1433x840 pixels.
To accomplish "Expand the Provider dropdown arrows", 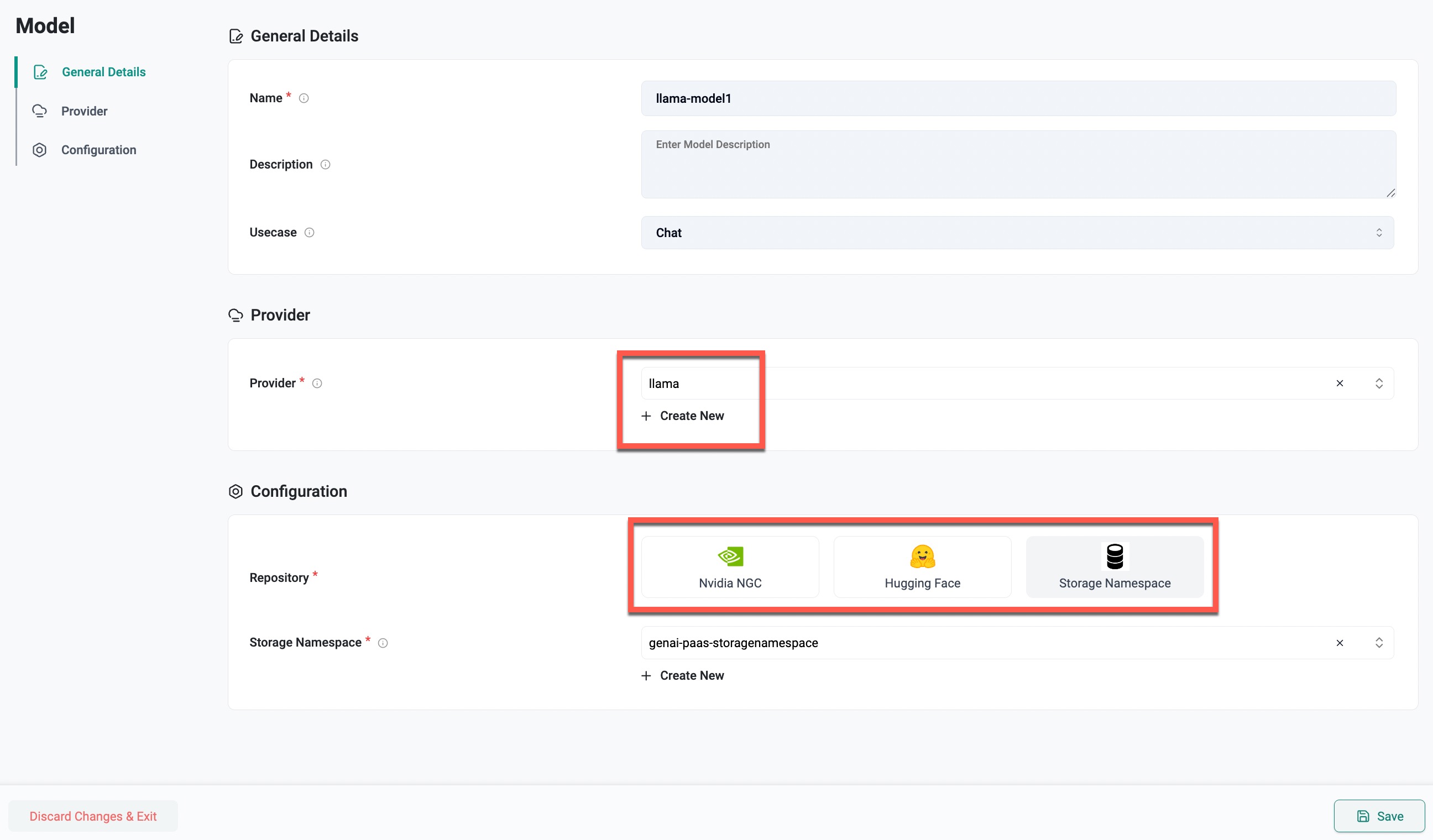I will [1379, 384].
